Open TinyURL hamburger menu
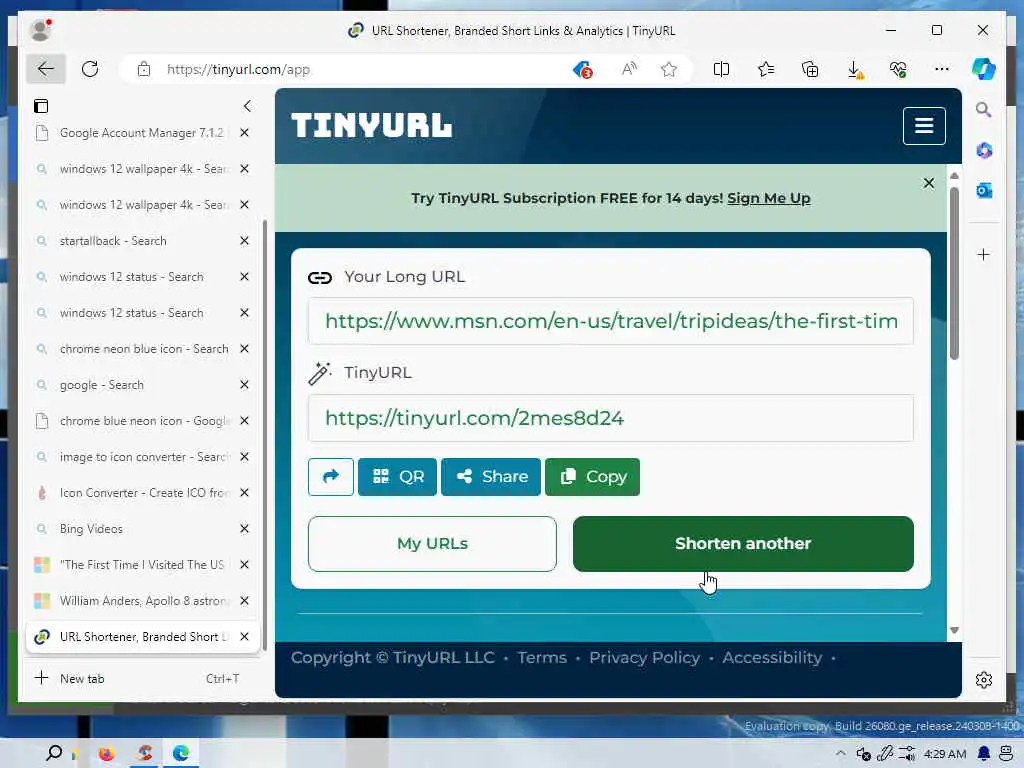The width and height of the screenshot is (1024, 768). point(924,125)
